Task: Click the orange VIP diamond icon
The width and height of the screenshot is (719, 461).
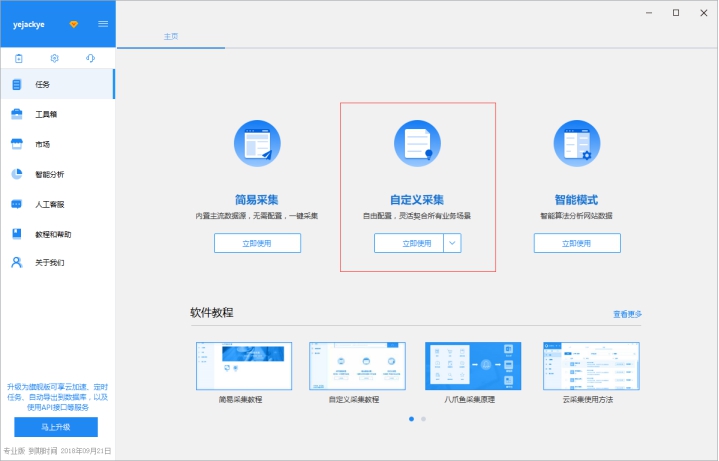Action: 73,23
